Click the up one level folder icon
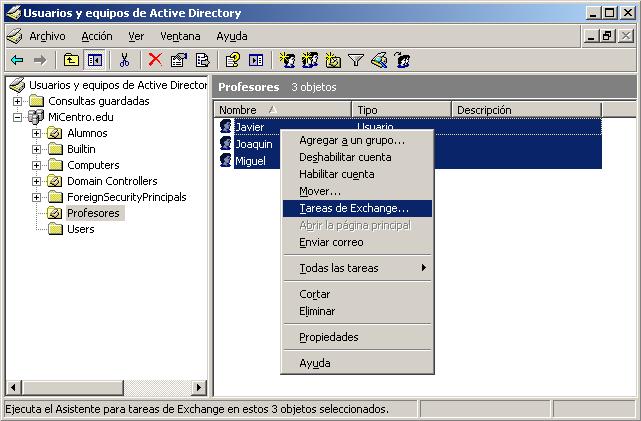Image resolution: width=641 pixels, height=421 pixels. click(72, 60)
